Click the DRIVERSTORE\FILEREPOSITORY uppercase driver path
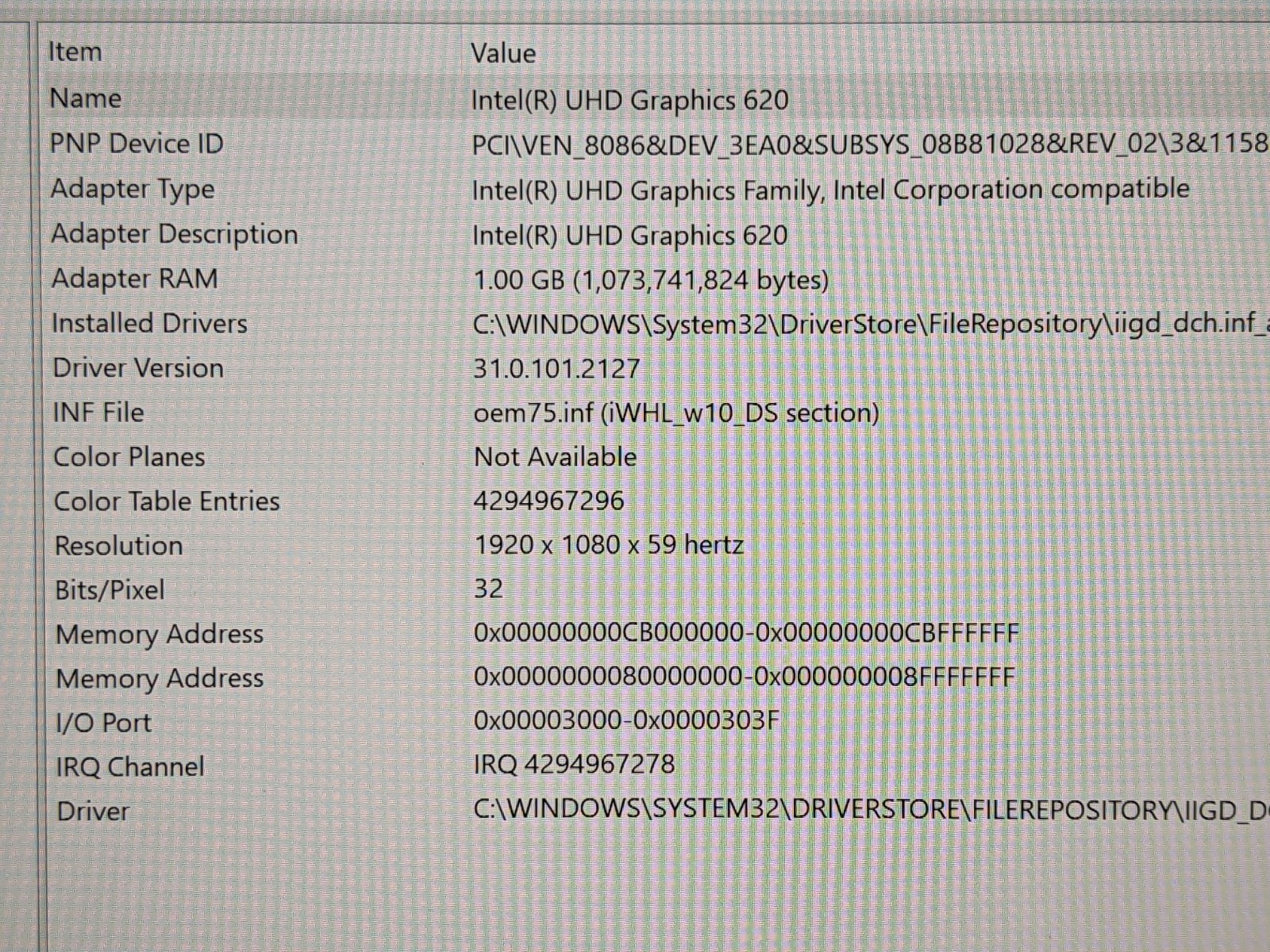The image size is (1270, 952). tap(872, 809)
